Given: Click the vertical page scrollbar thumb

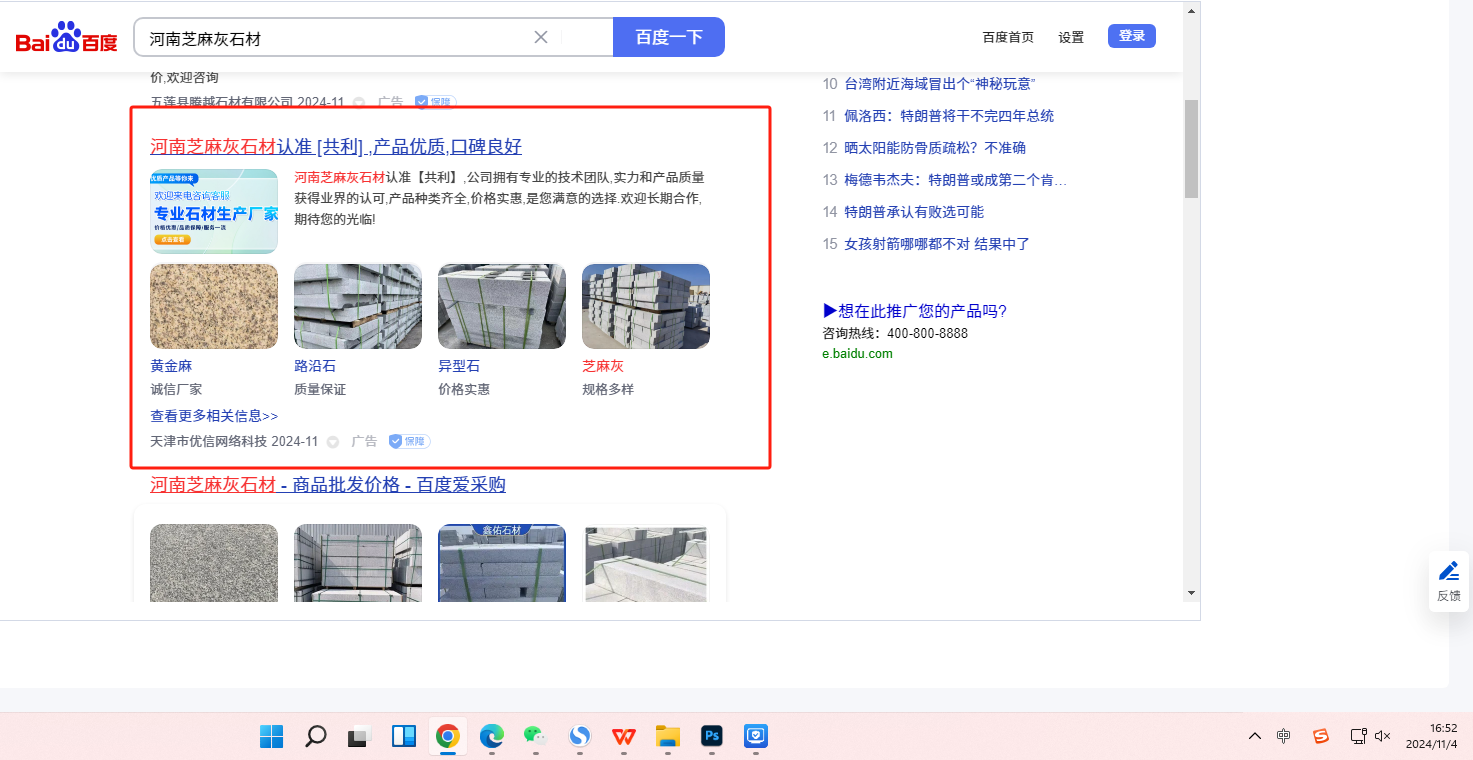Looking at the screenshot, I should click(x=1191, y=149).
